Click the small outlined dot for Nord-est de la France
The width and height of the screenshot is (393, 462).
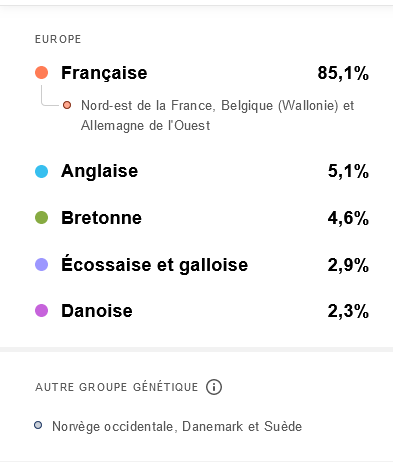tap(67, 105)
